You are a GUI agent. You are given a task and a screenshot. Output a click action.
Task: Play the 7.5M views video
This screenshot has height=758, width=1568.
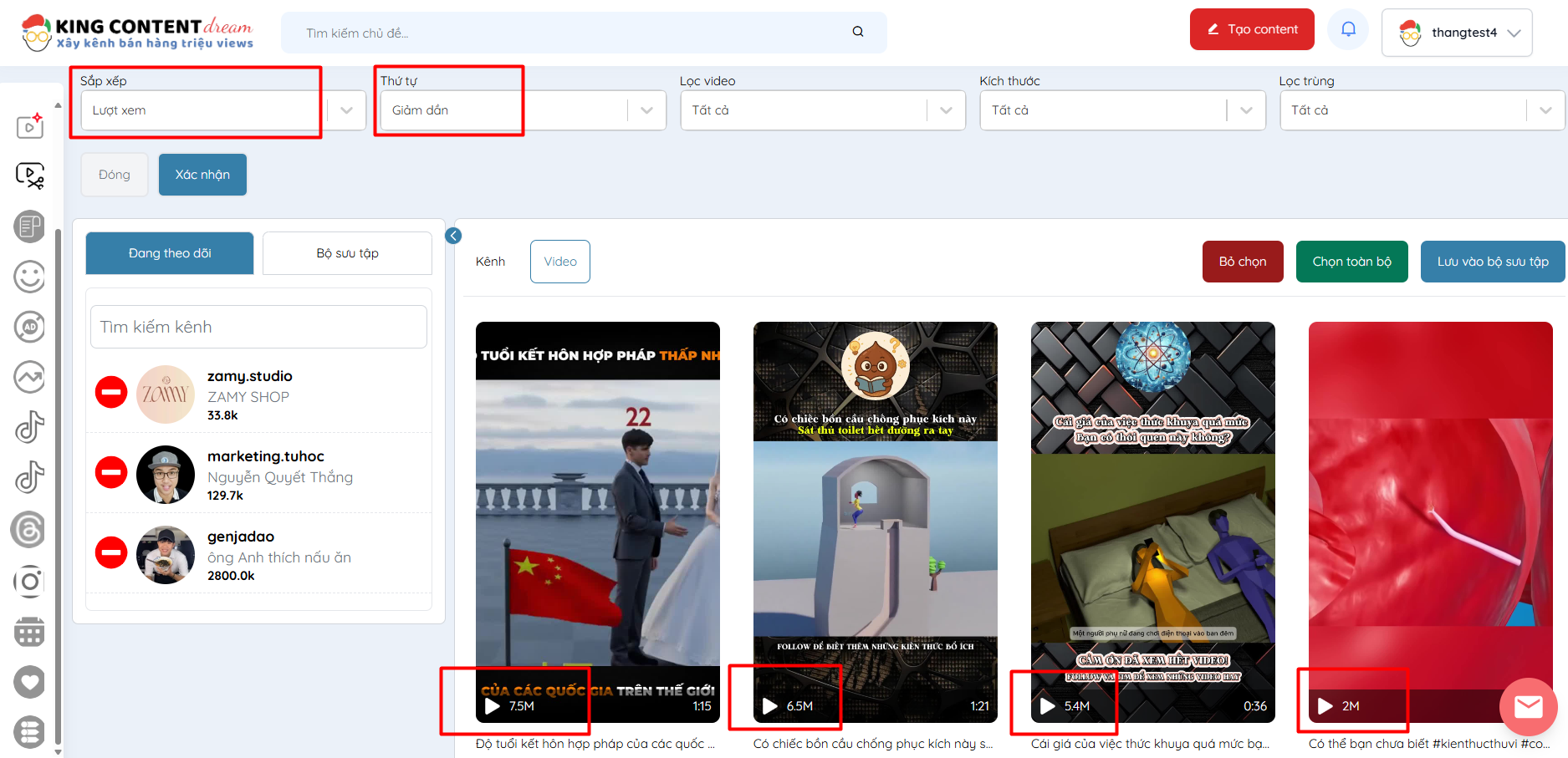[x=493, y=706]
